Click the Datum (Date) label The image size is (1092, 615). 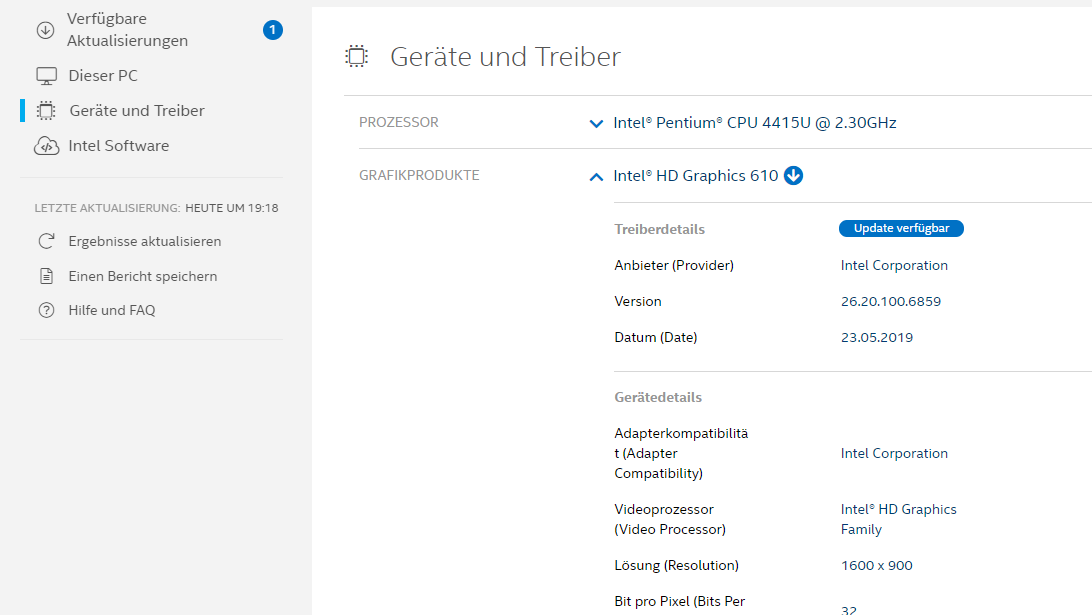656,338
